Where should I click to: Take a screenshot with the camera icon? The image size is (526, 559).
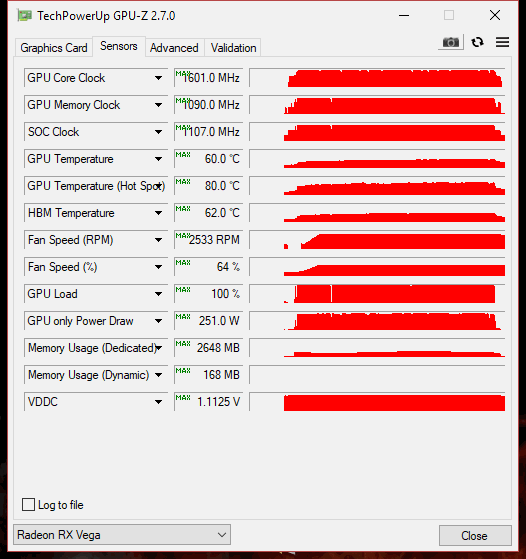click(x=451, y=42)
